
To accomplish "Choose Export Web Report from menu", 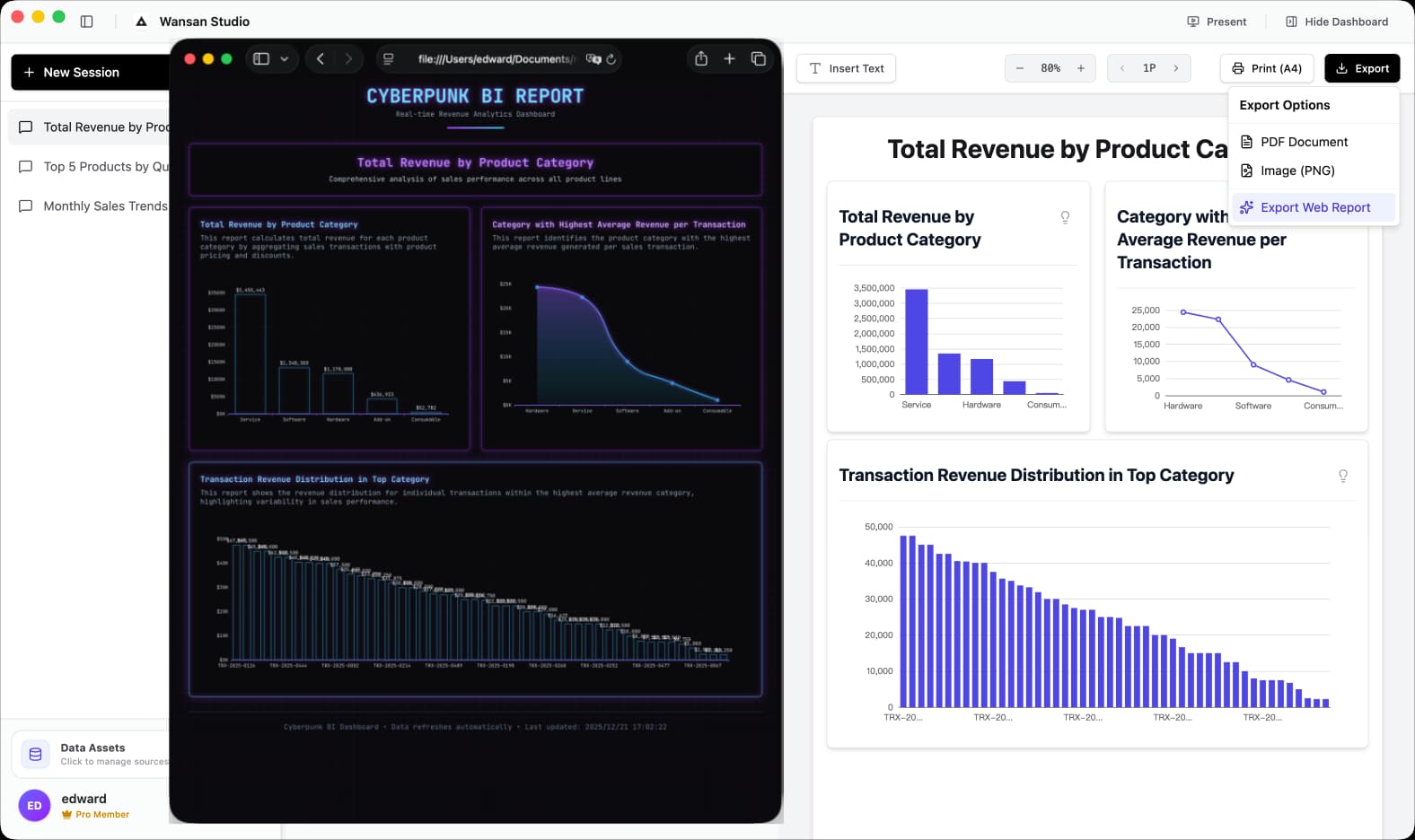I will [1314, 207].
